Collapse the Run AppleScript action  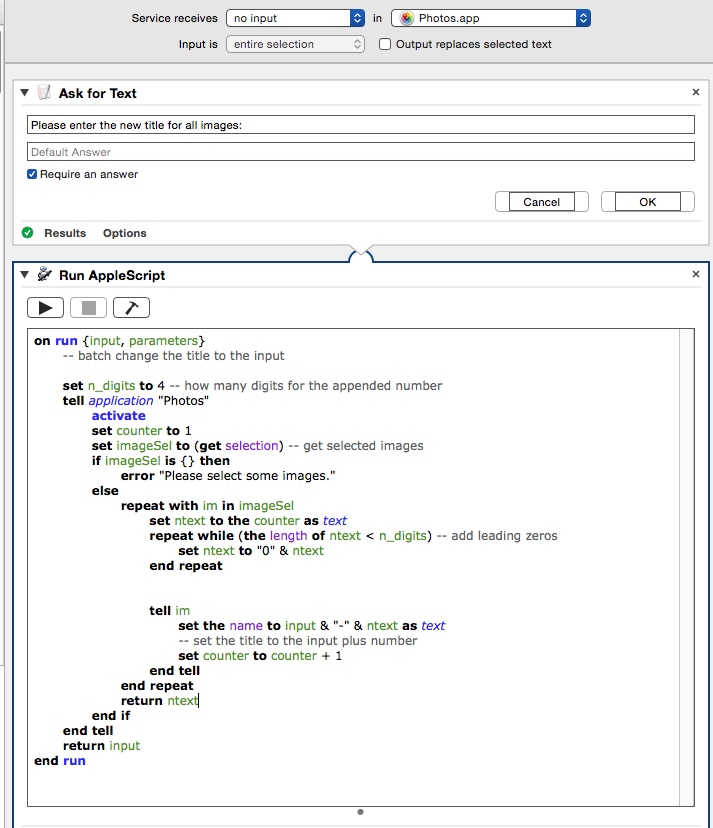(x=24, y=275)
